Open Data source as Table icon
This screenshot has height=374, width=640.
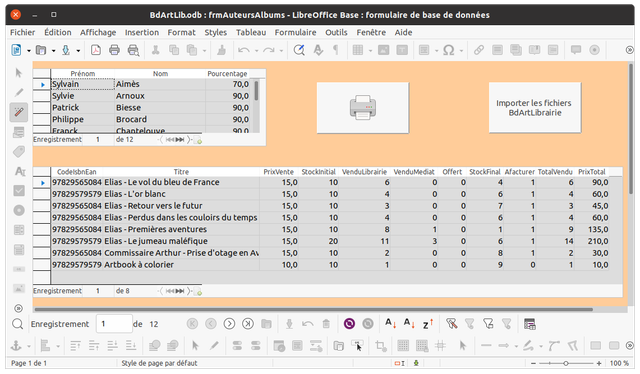(529, 324)
